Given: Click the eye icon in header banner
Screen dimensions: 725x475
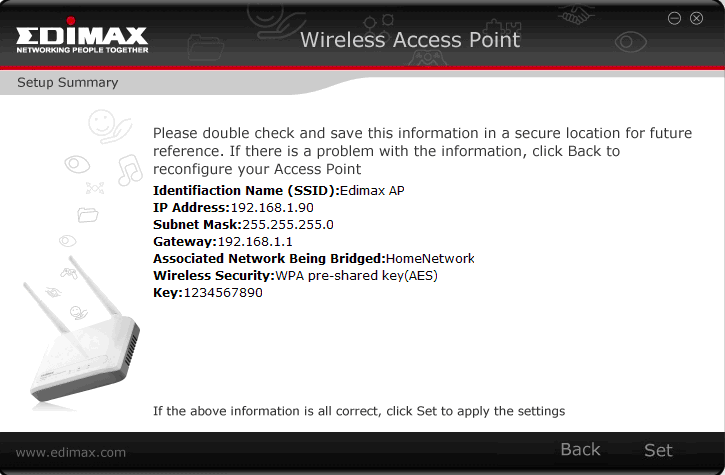Looking at the screenshot, I should tap(631, 42).
